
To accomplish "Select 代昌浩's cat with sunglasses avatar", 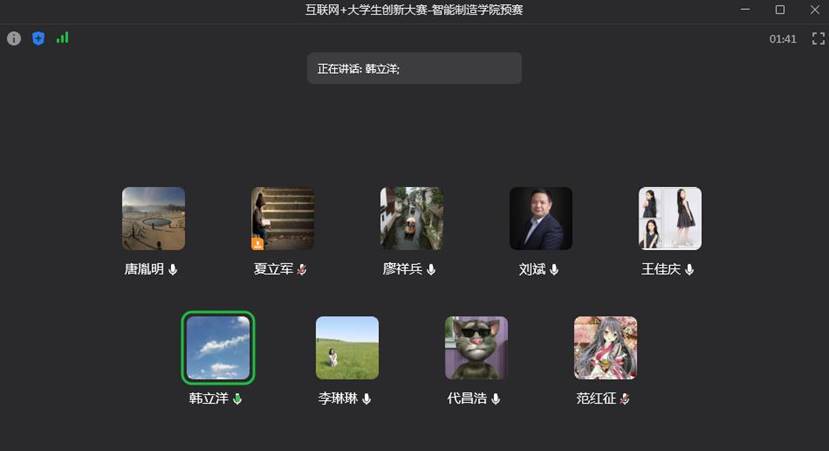I will click(476, 347).
